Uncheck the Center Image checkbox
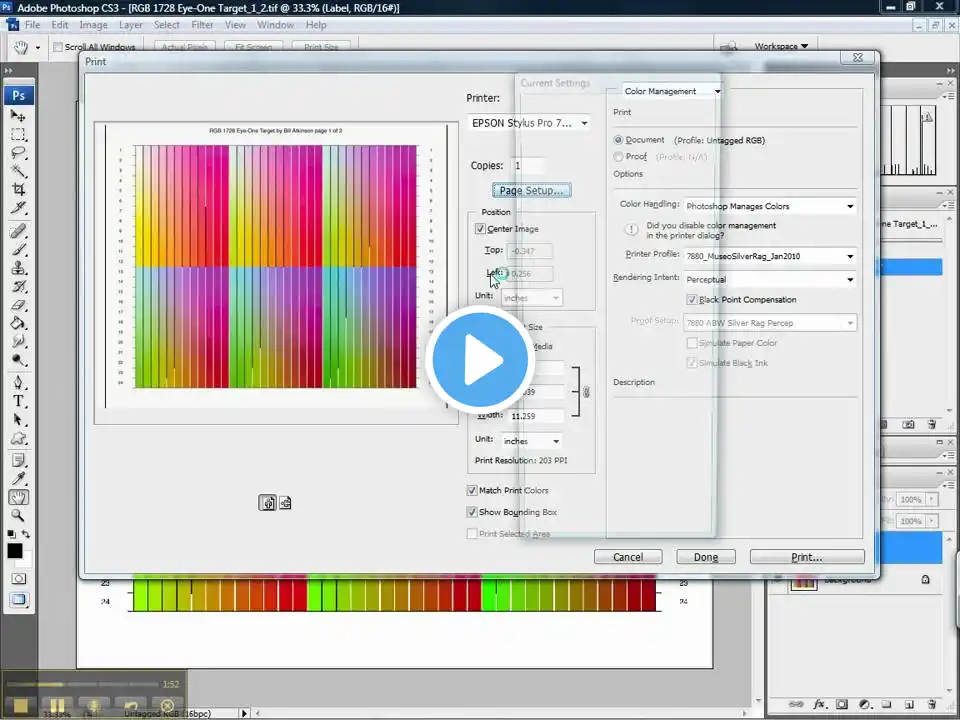The width and height of the screenshot is (960, 720). point(480,228)
